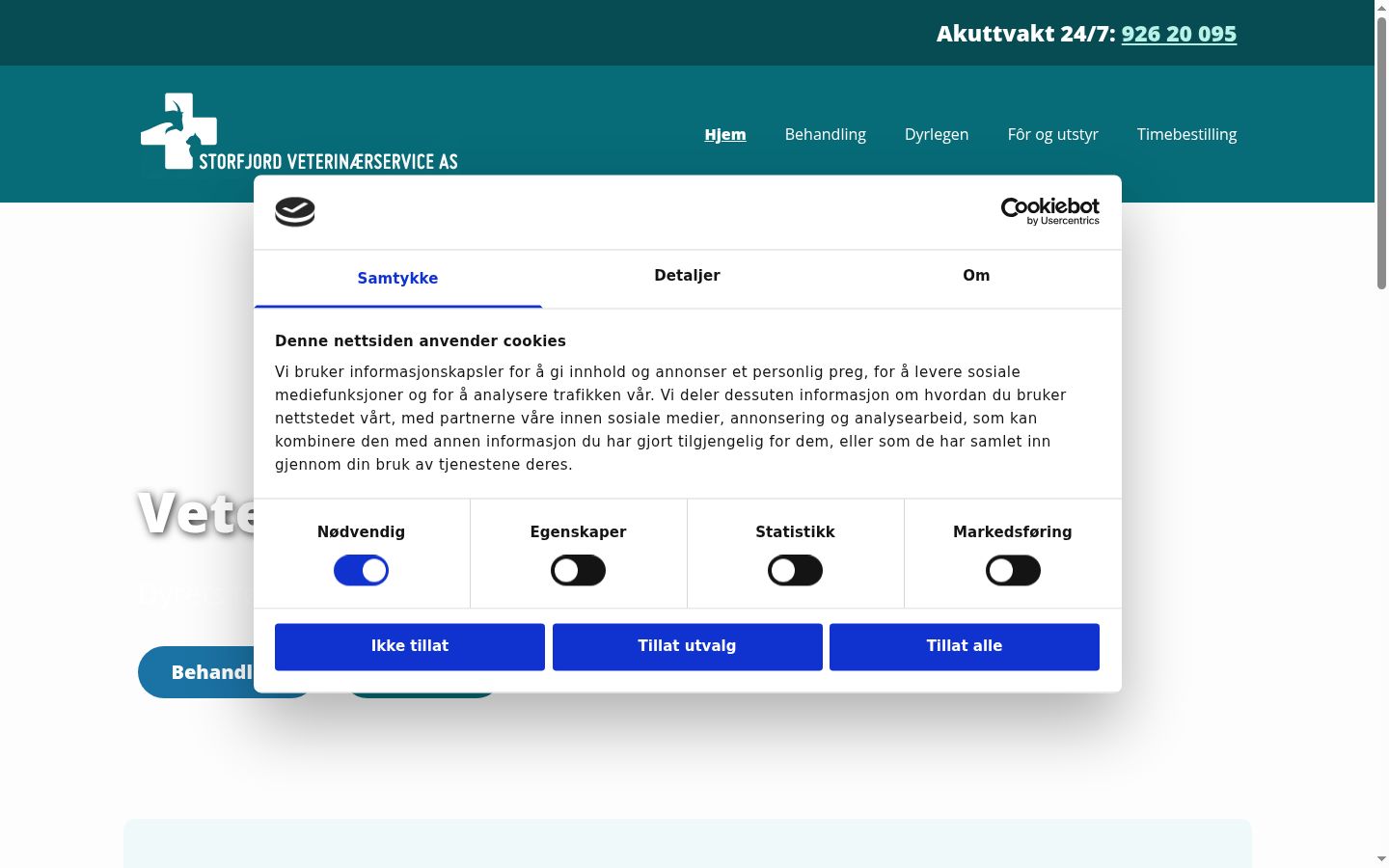1389x868 pixels.
Task: Enable the Statistikk cookie switch
Action: (795, 570)
